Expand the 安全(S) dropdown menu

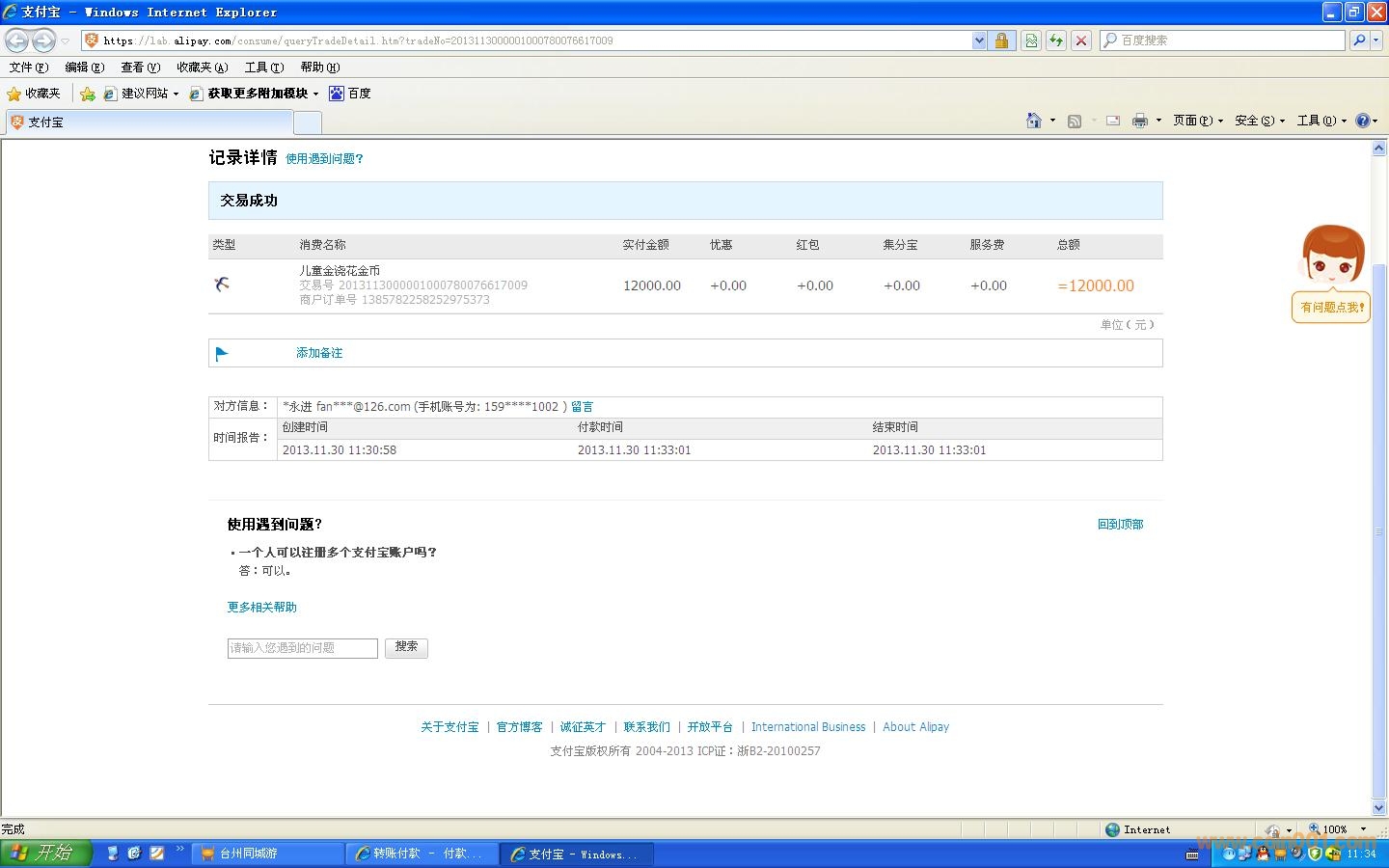(x=1259, y=121)
